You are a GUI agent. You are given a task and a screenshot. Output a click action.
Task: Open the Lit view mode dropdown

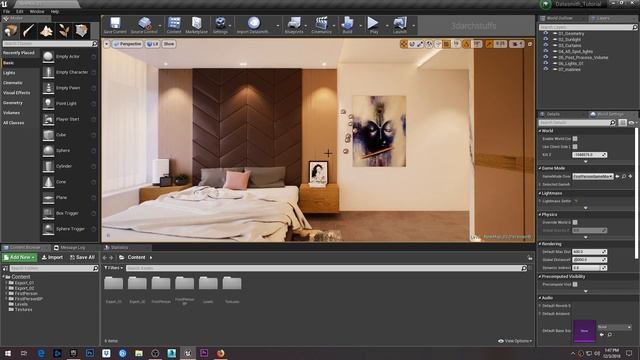(x=153, y=44)
